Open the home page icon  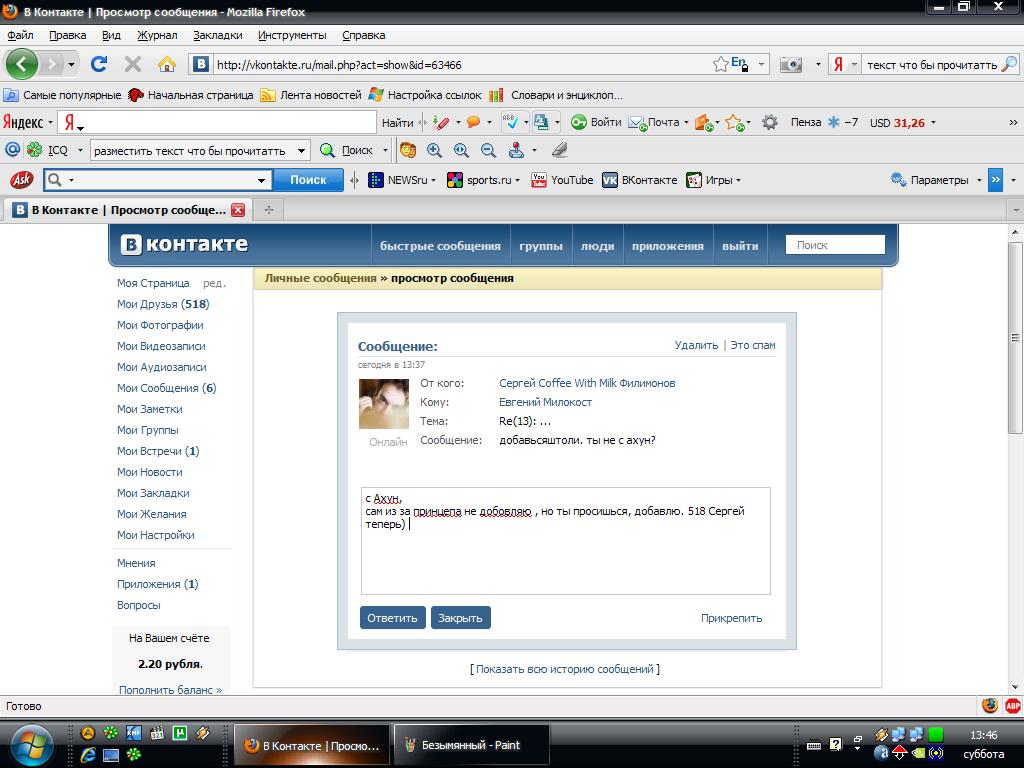coord(167,64)
